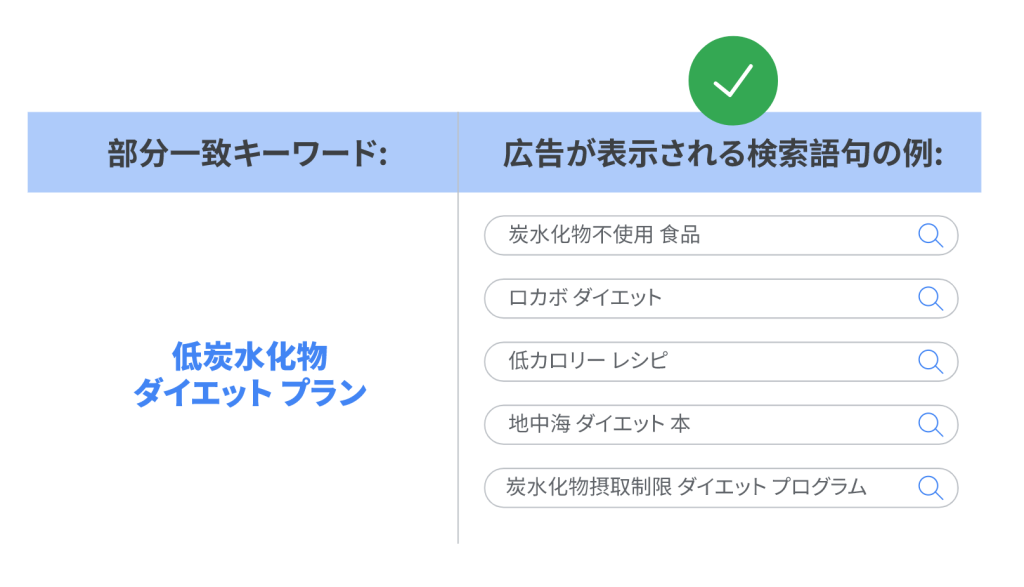The width and height of the screenshot is (1024, 587).
Task: Click the text 食品 in first search bar
Action: point(680,234)
